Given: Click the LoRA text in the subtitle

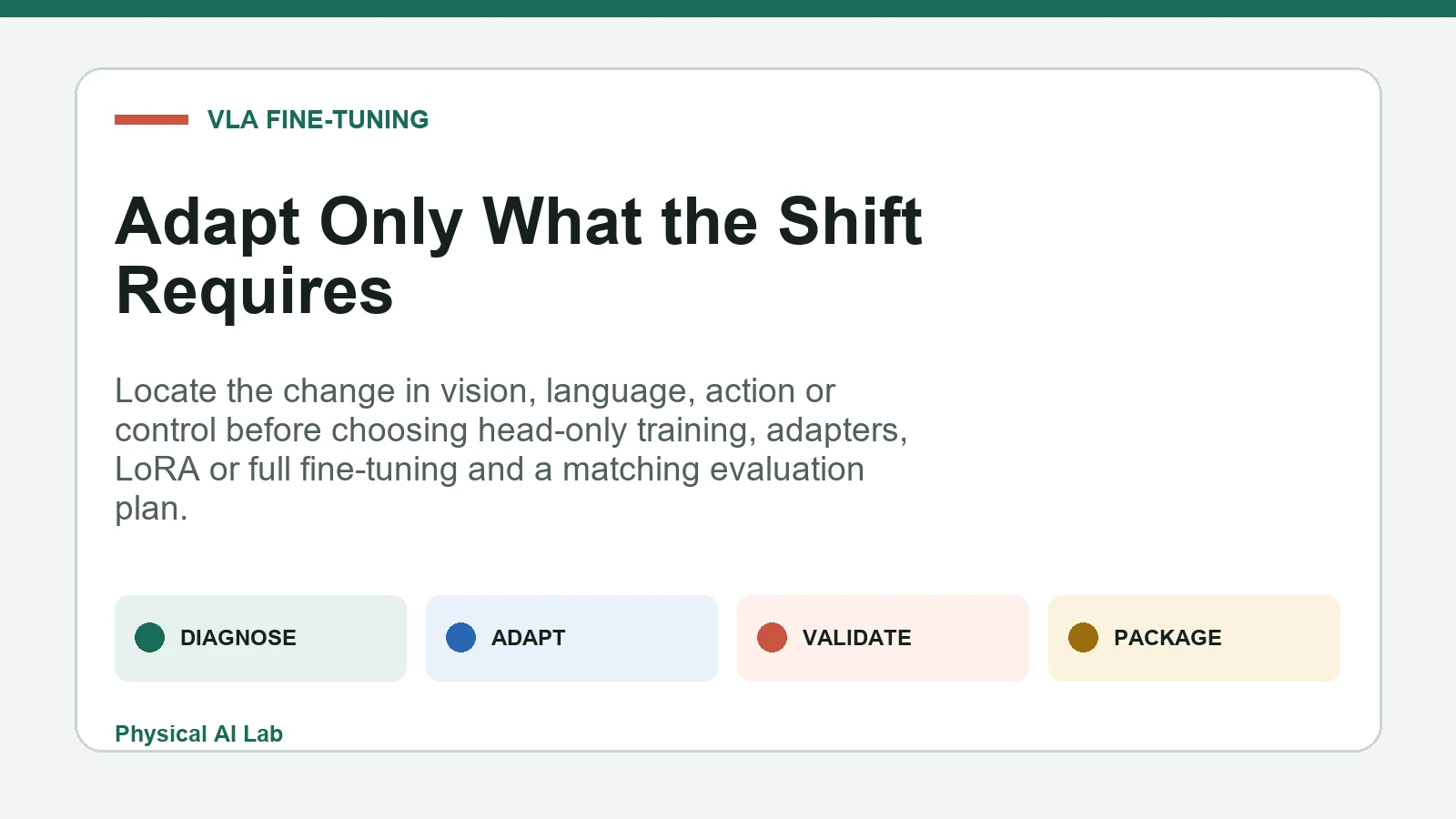Looking at the screenshot, I should pos(157,470).
